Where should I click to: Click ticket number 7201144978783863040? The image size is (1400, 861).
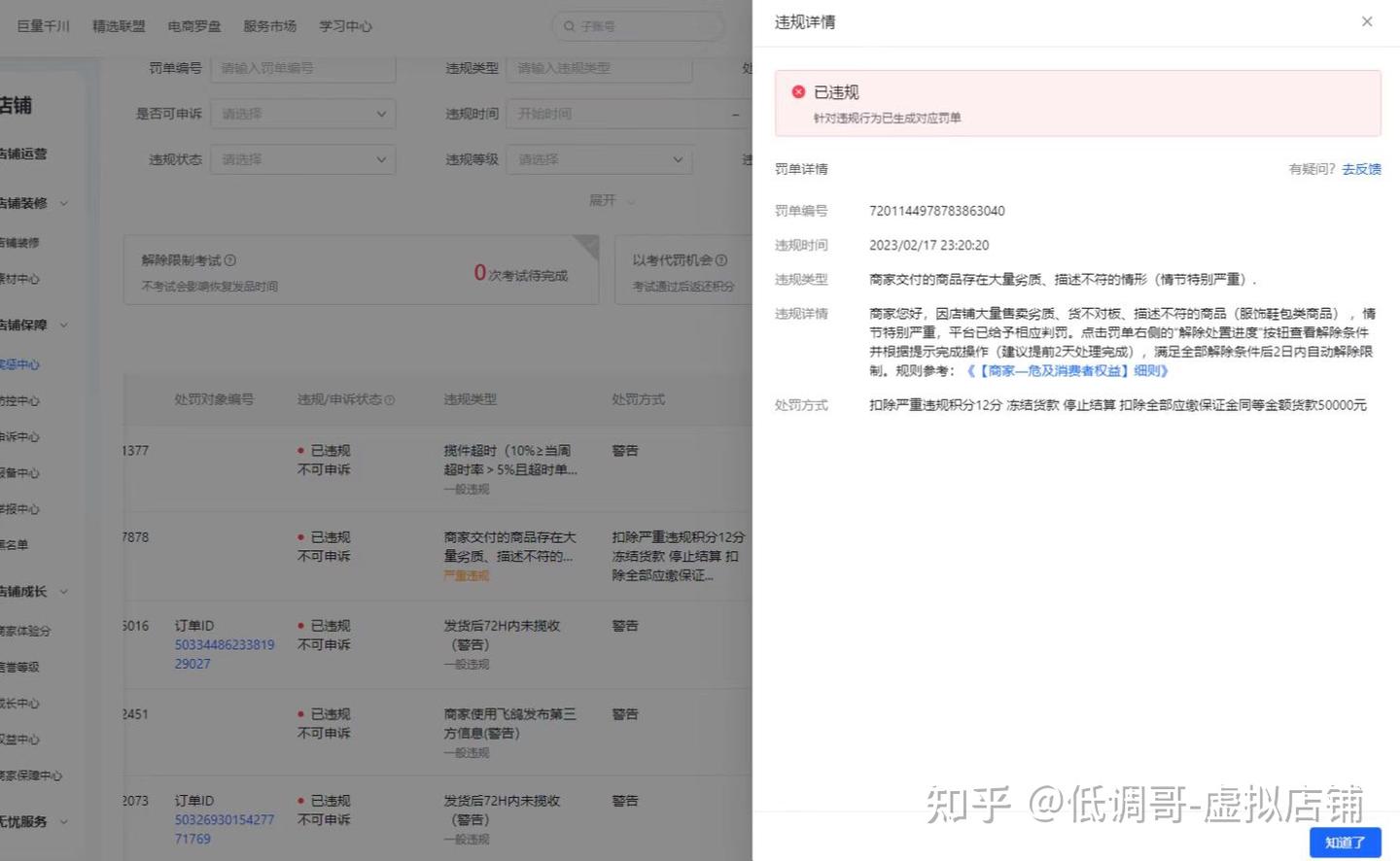click(x=937, y=211)
